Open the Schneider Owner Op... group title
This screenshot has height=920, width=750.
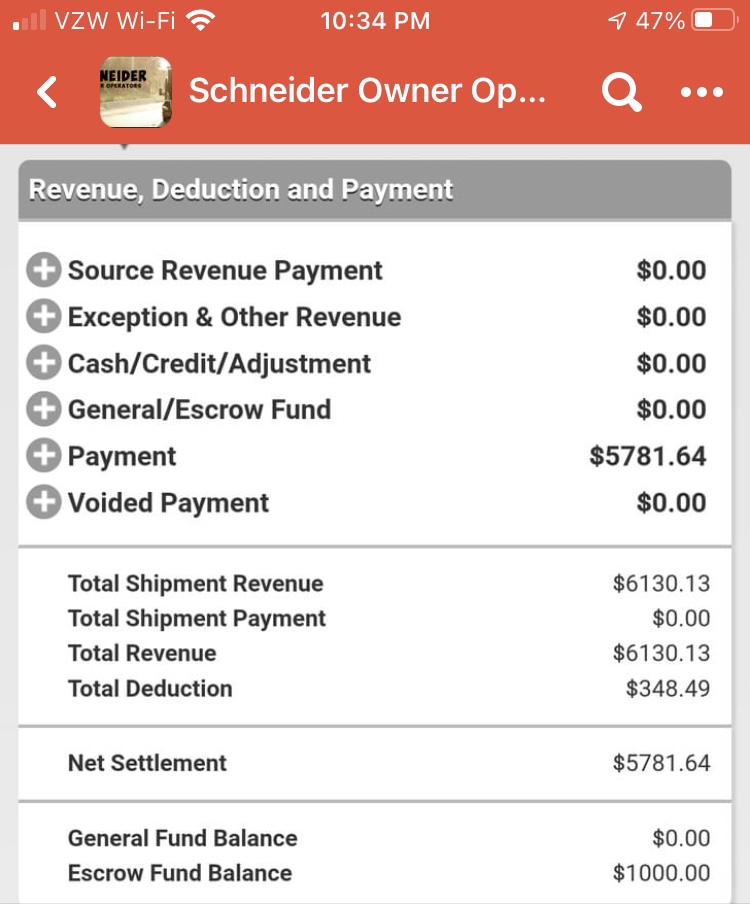pos(367,91)
